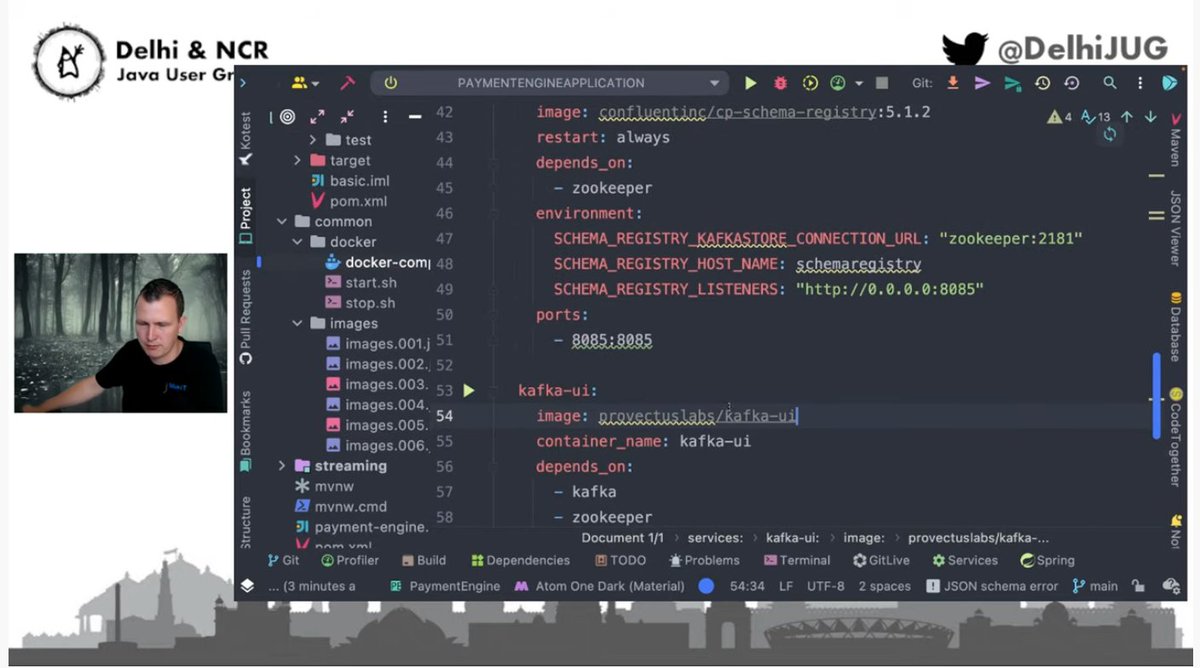Viewport: 1200px width, 668px height.
Task: Collapse the docker folder
Action: click(297, 242)
